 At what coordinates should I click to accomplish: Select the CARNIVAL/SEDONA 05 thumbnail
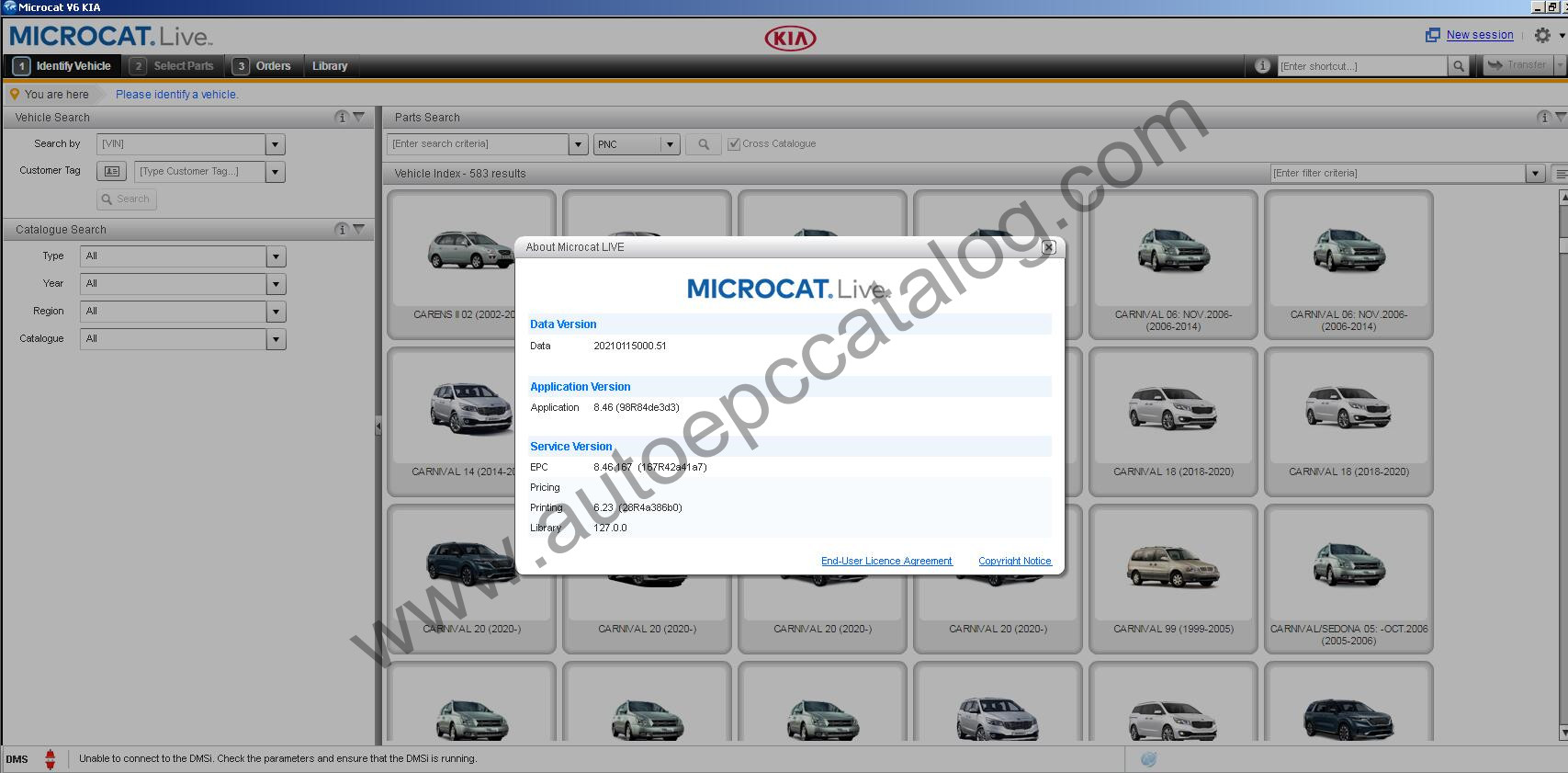1348,579
